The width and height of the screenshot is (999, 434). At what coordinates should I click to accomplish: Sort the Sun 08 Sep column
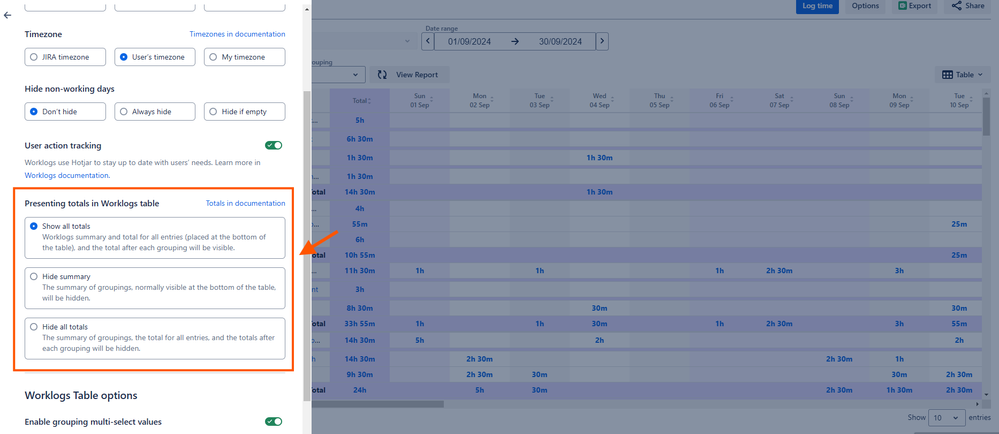[851, 100]
